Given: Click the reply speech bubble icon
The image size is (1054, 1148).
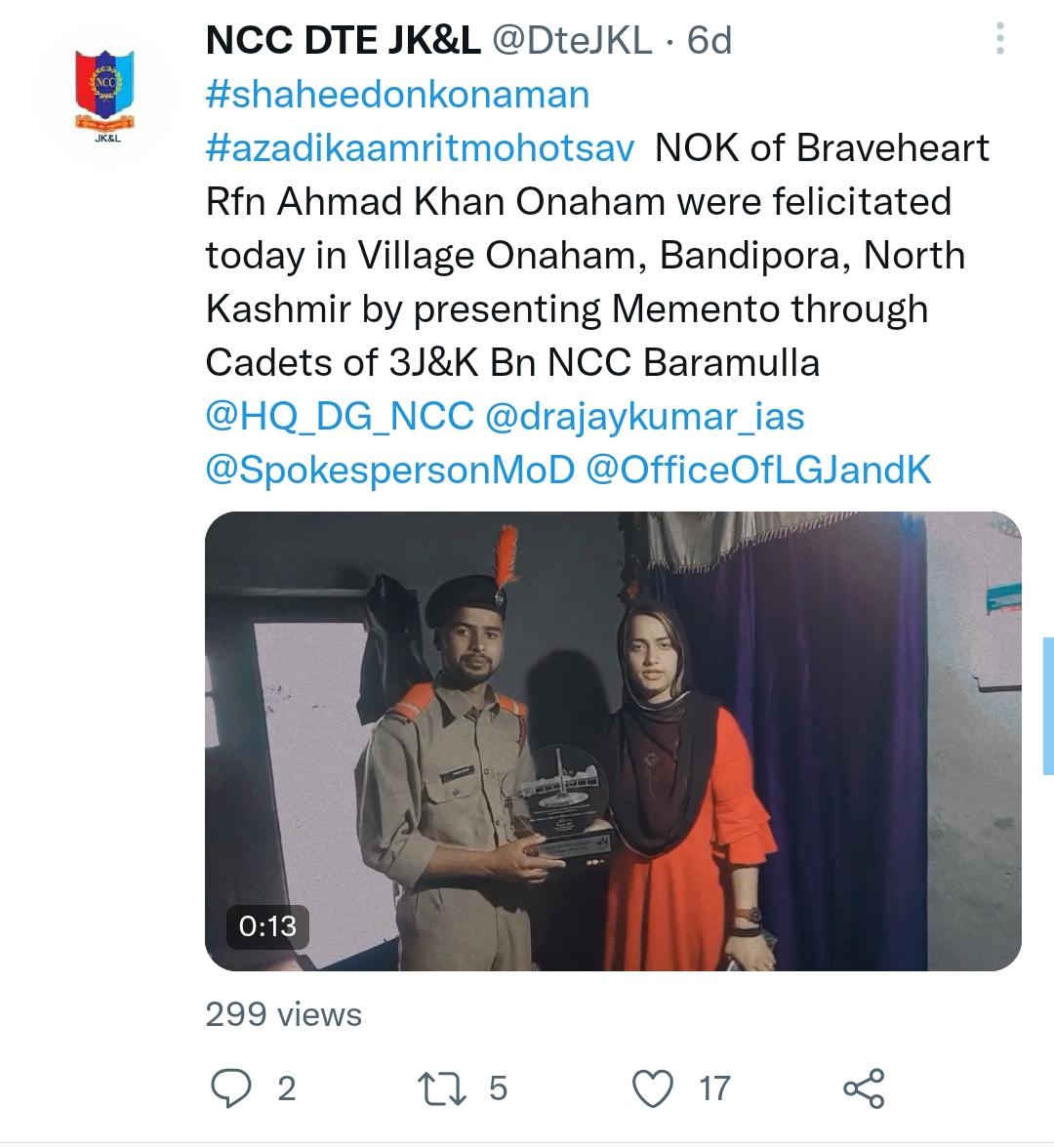Looking at the screenshot, I should pyautogui.click(x=231, y=1087).
